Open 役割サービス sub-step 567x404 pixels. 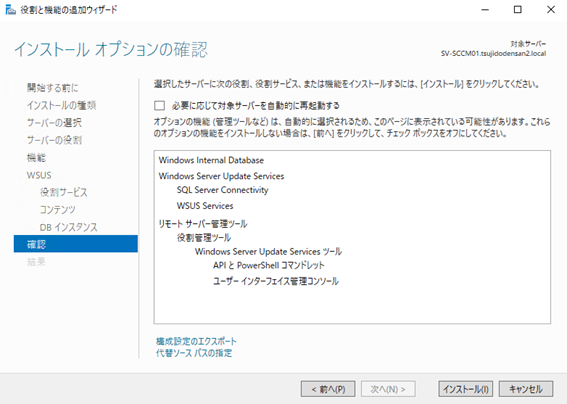pos(64,192)
